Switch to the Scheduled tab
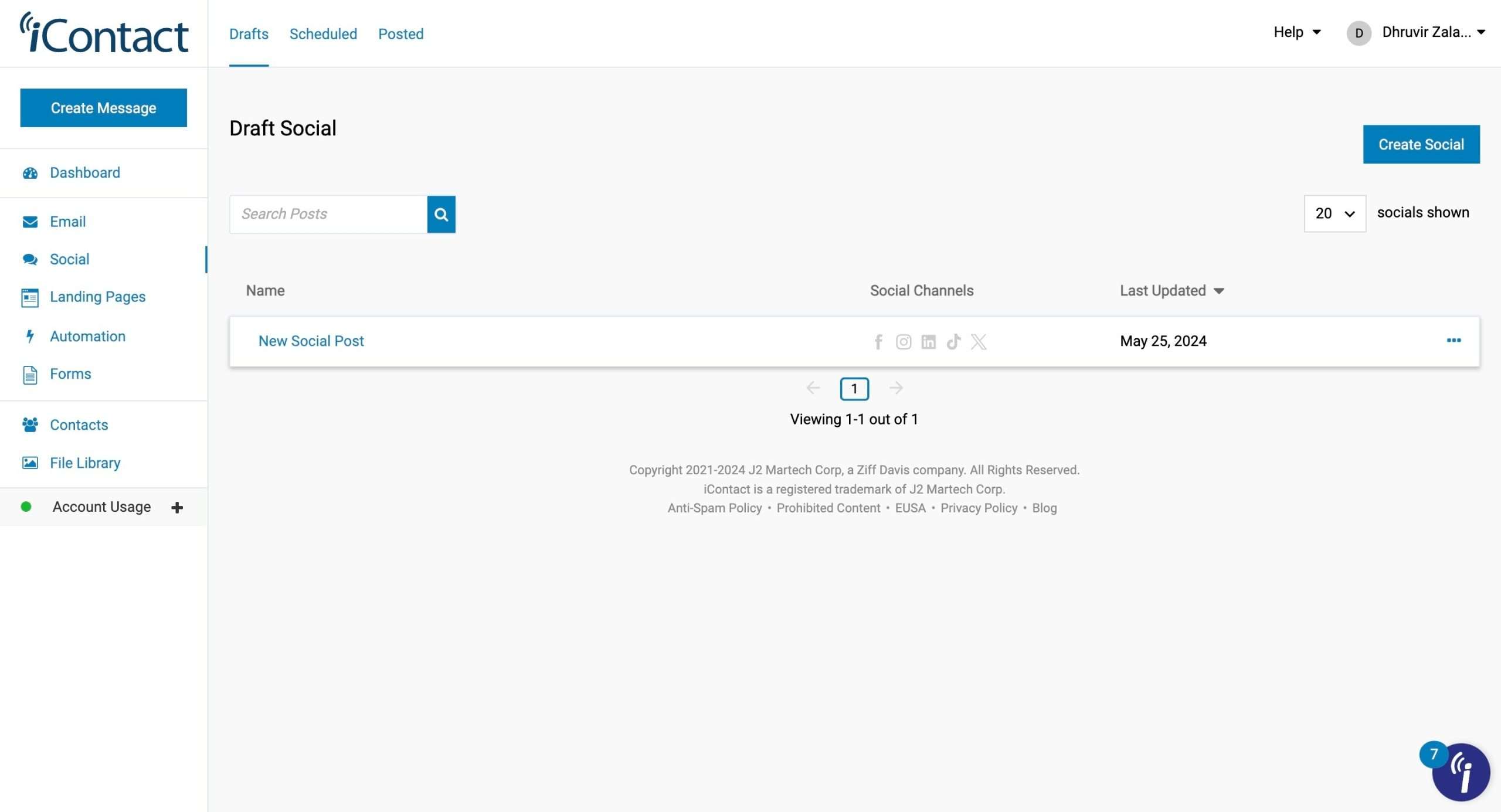Viewport: 1501px width, 812px height. [x=323, y=34]
